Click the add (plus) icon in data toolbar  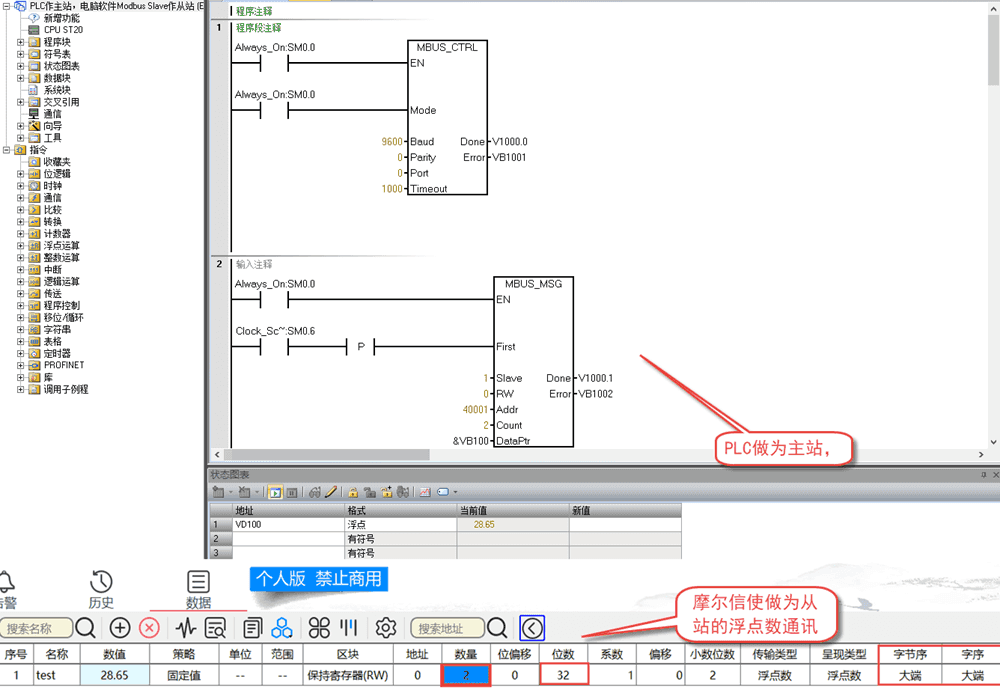120,628
